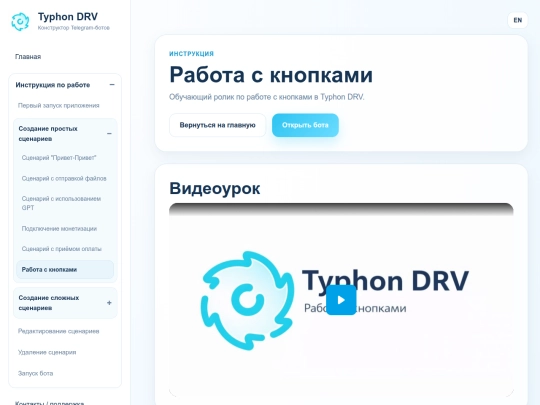Collapse the Инструкция по работе section

point(65,85)
